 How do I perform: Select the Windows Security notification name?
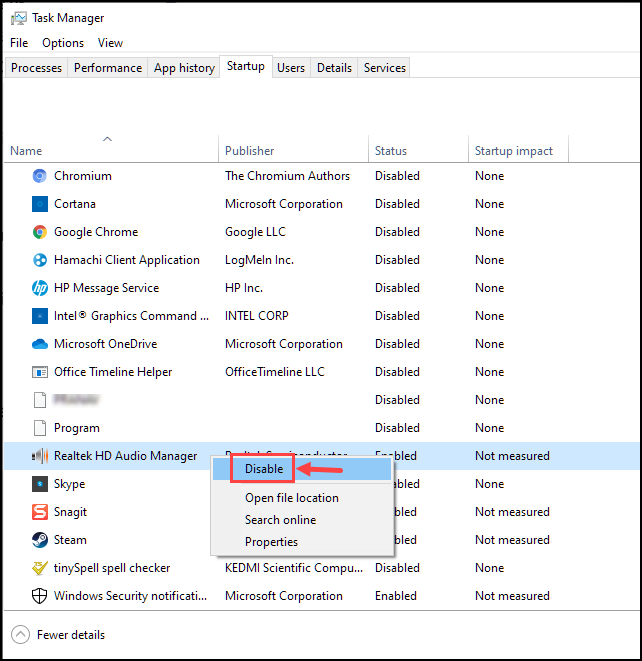coord(130,596)
